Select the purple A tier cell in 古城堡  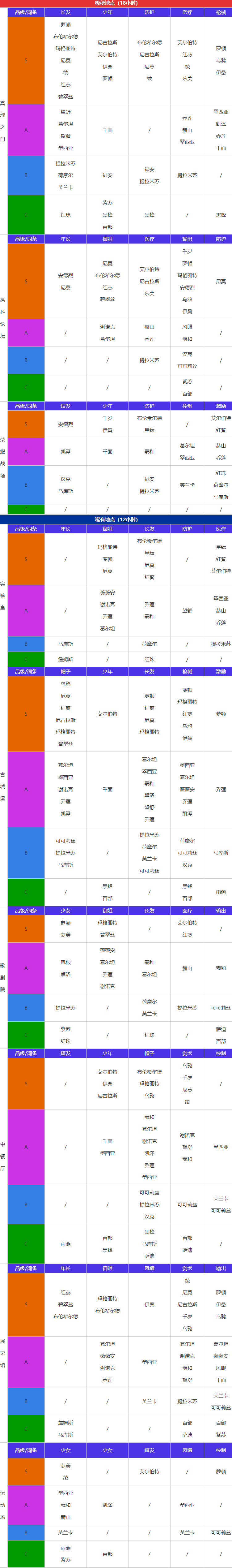[26, 790]
